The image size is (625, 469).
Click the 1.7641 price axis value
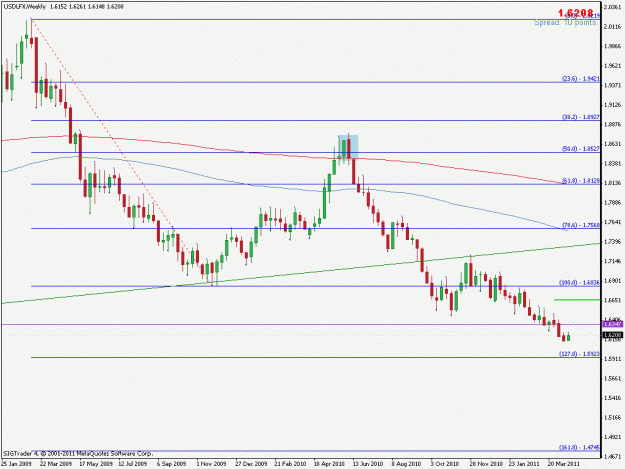pos(613,222)
